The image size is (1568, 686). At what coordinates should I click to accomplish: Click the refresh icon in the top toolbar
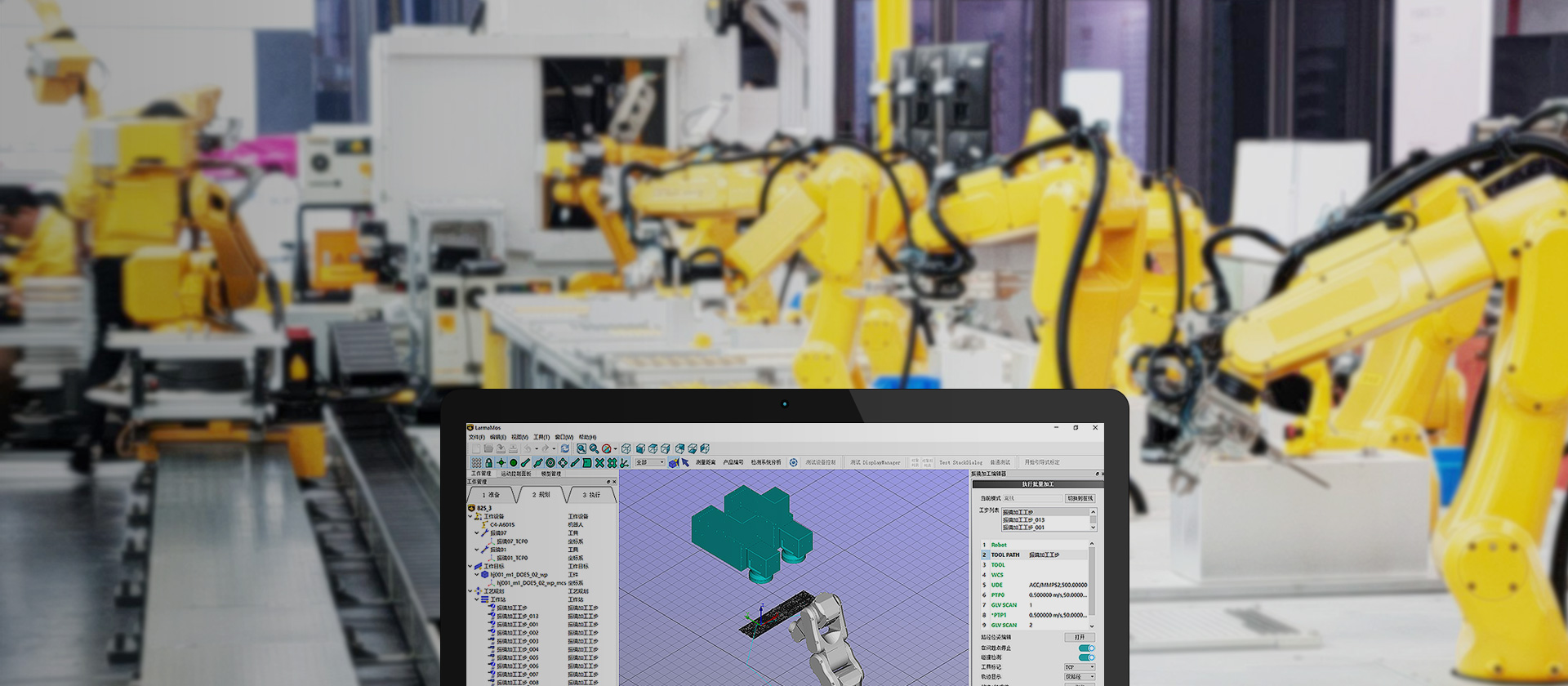pos(564,448)
